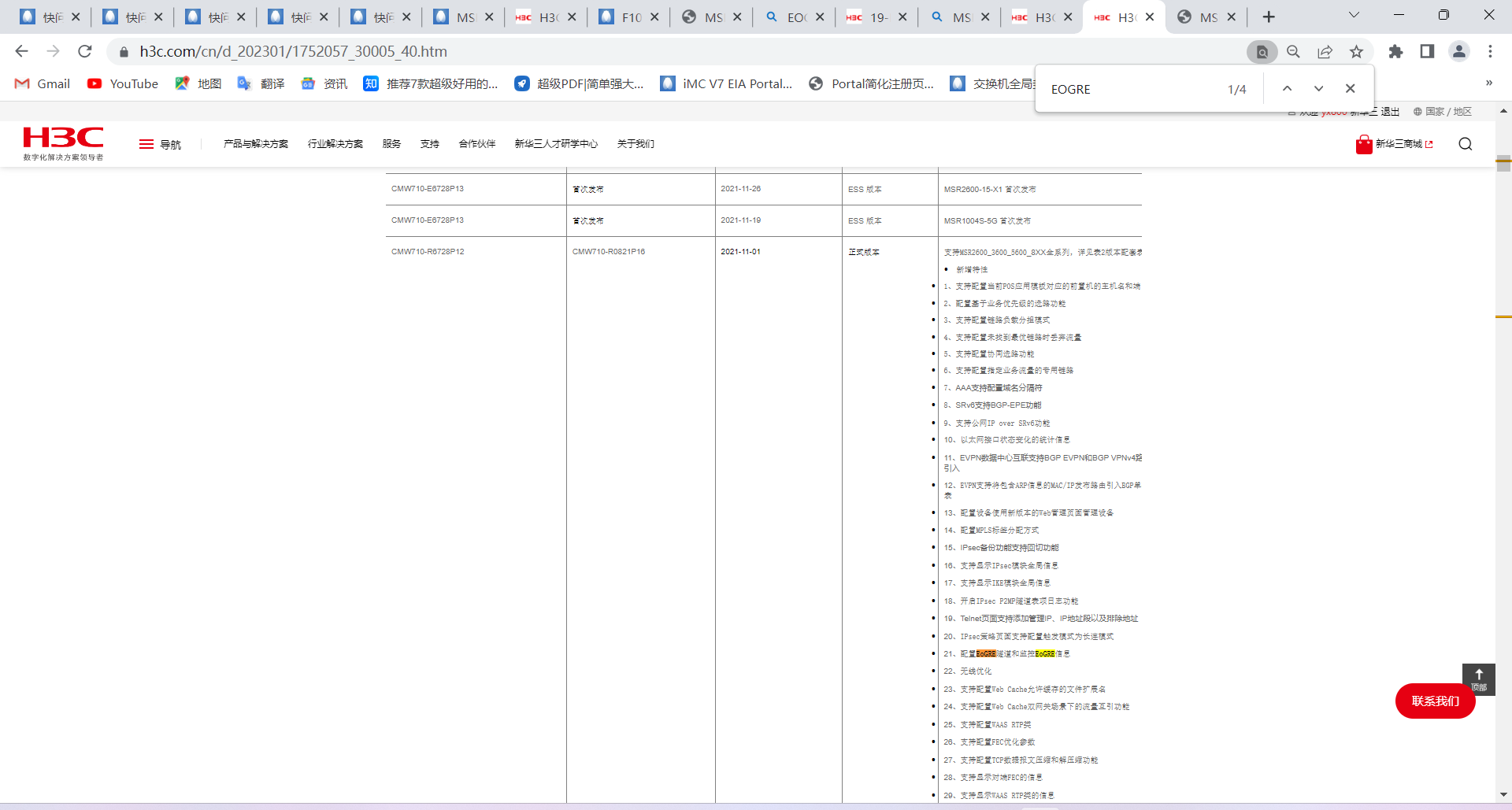
Task: Click the date 2021-11-19
Action: (x=740, y=220)
